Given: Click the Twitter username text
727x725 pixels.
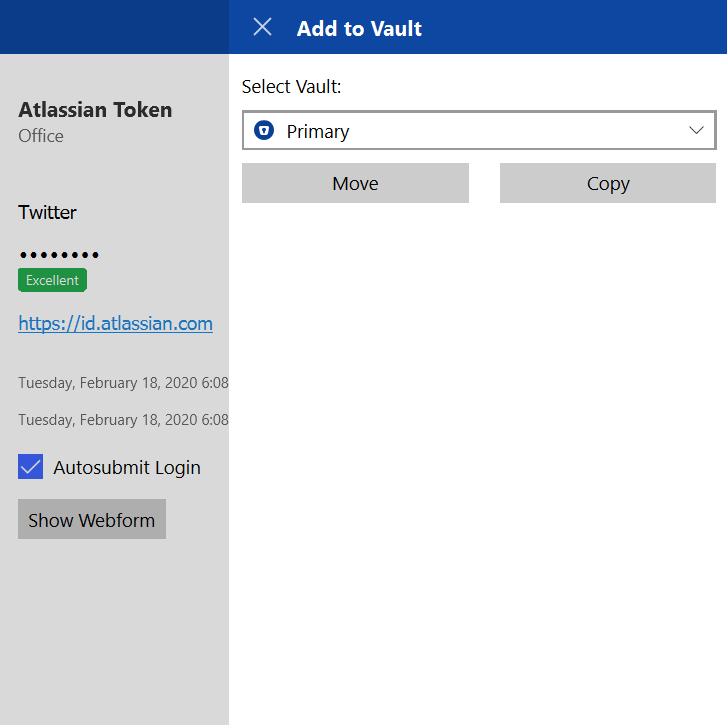Looking at the screenshot, I should pyautogui.click(x=47, y=212).
